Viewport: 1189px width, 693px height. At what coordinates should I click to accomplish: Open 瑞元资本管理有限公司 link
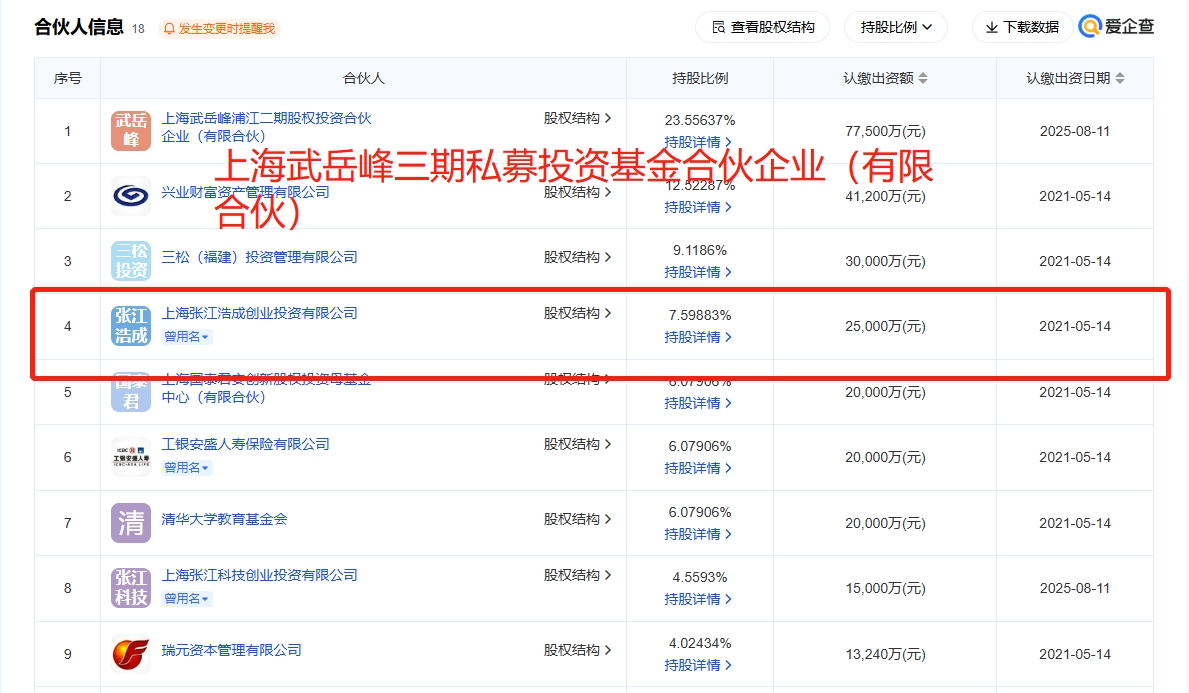tap(231, 651)
